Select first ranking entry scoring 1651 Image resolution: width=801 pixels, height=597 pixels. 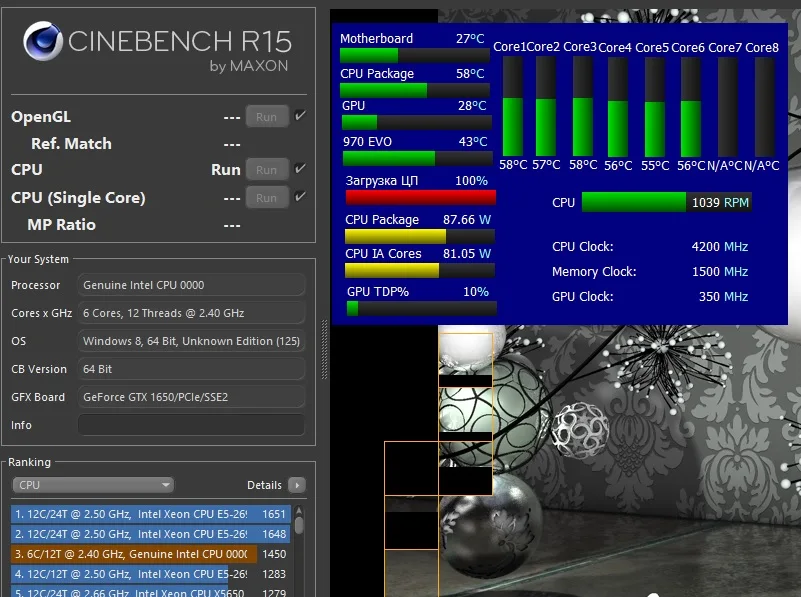151,514
